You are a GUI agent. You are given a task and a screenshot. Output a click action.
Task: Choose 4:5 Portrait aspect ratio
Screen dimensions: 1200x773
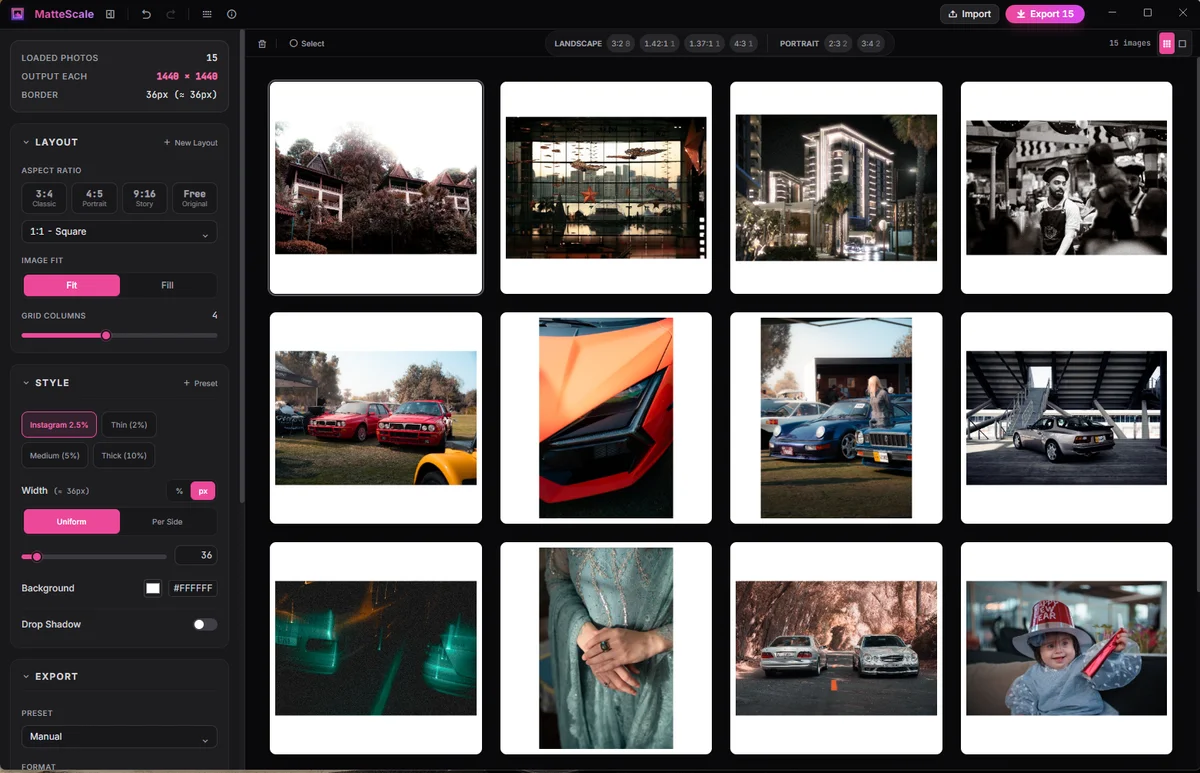click(x=94, y=198)
